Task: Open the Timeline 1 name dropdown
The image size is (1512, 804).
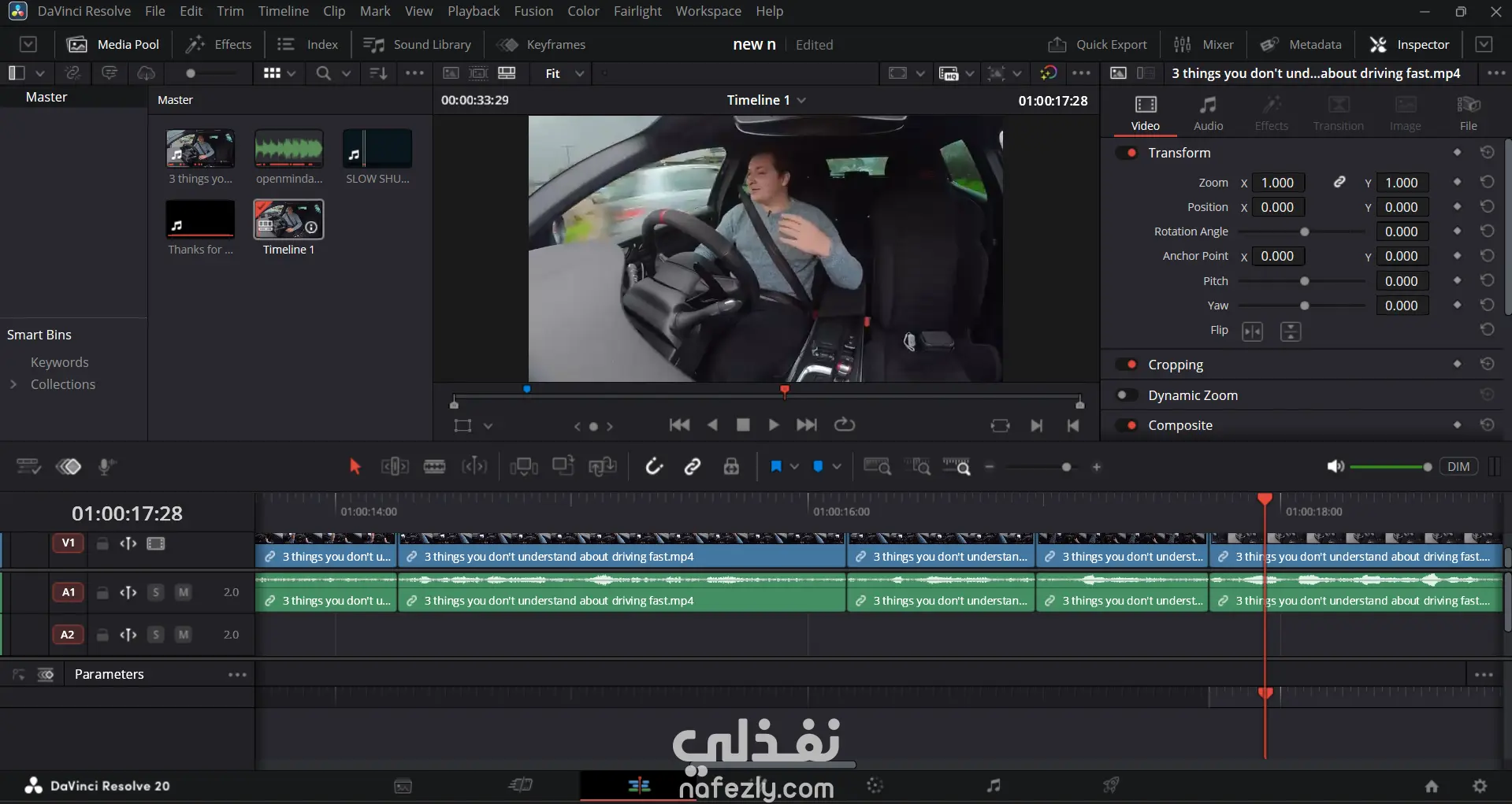Action: [x=801, y=100]
